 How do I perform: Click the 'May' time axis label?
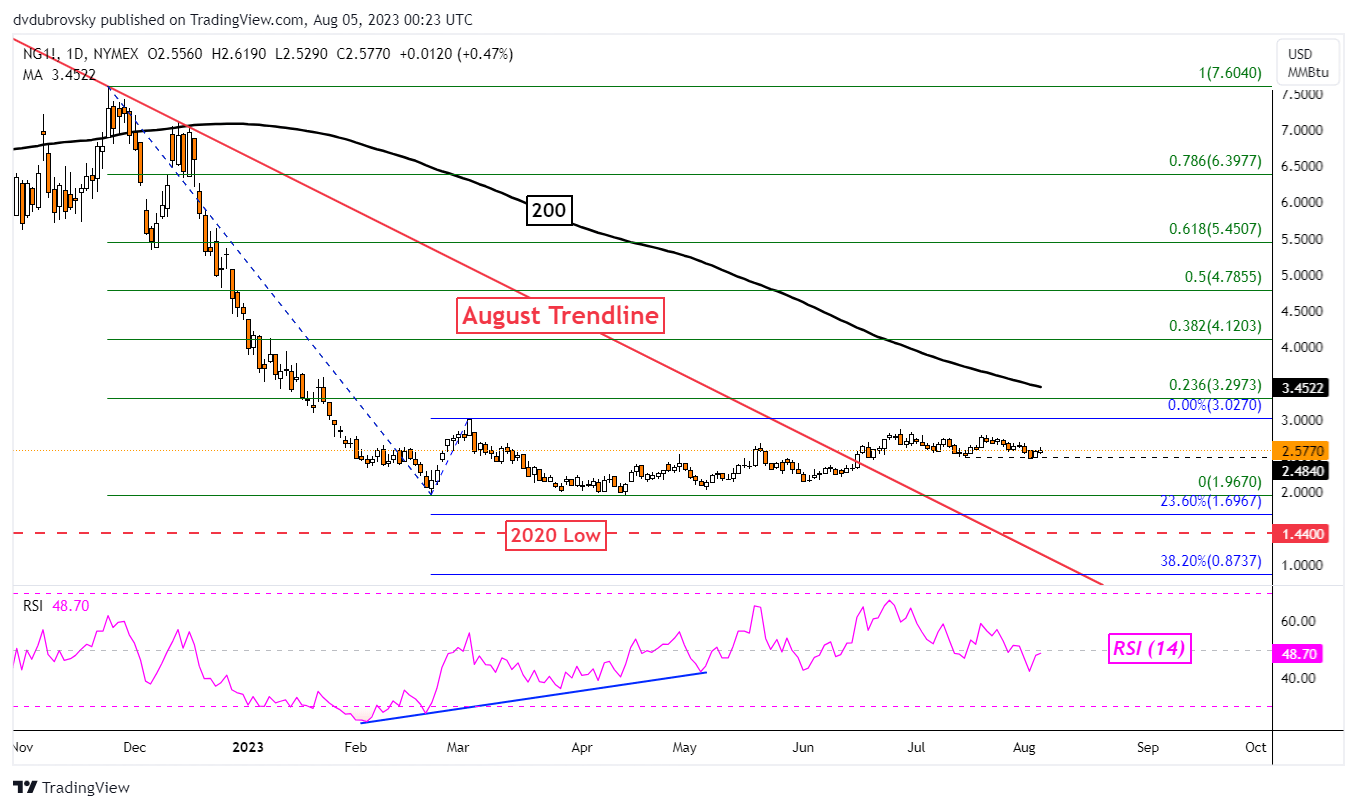[686, 748]
